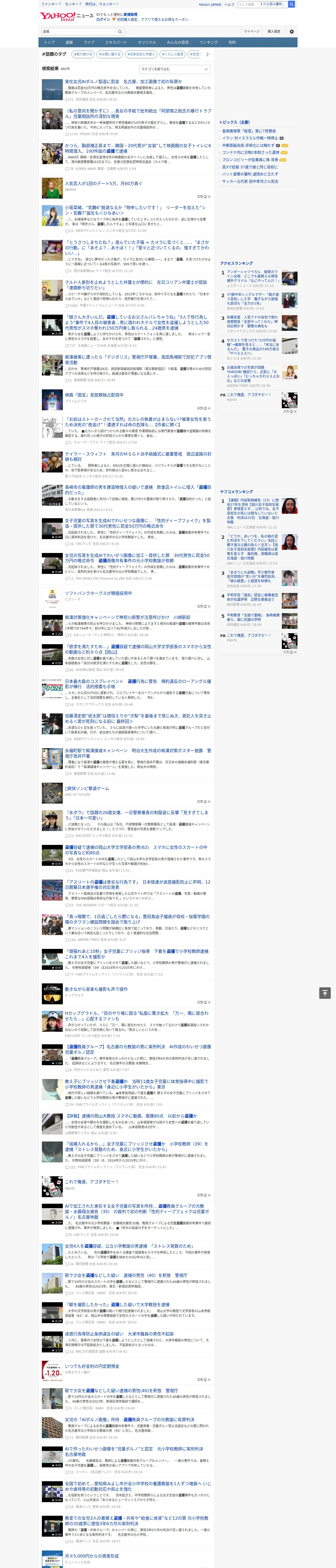This screenshot has height=1568, width=336.
Task: Click the magnifier icon beside the 盗撮 search box
Action: [x=120, y=32]
